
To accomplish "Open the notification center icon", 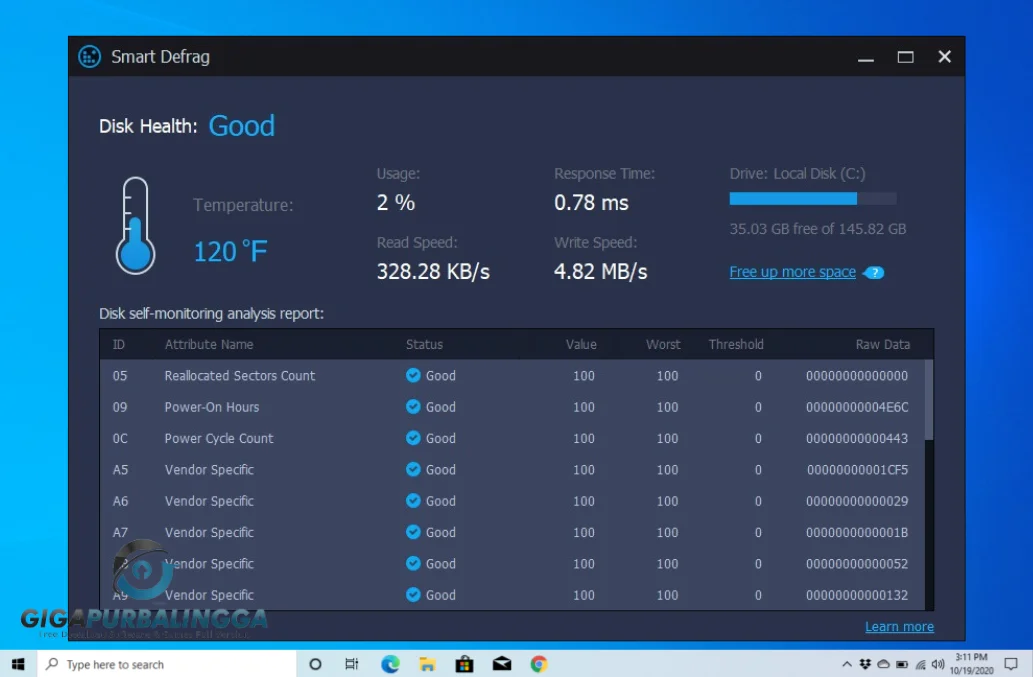I will tap(1011, 664).
